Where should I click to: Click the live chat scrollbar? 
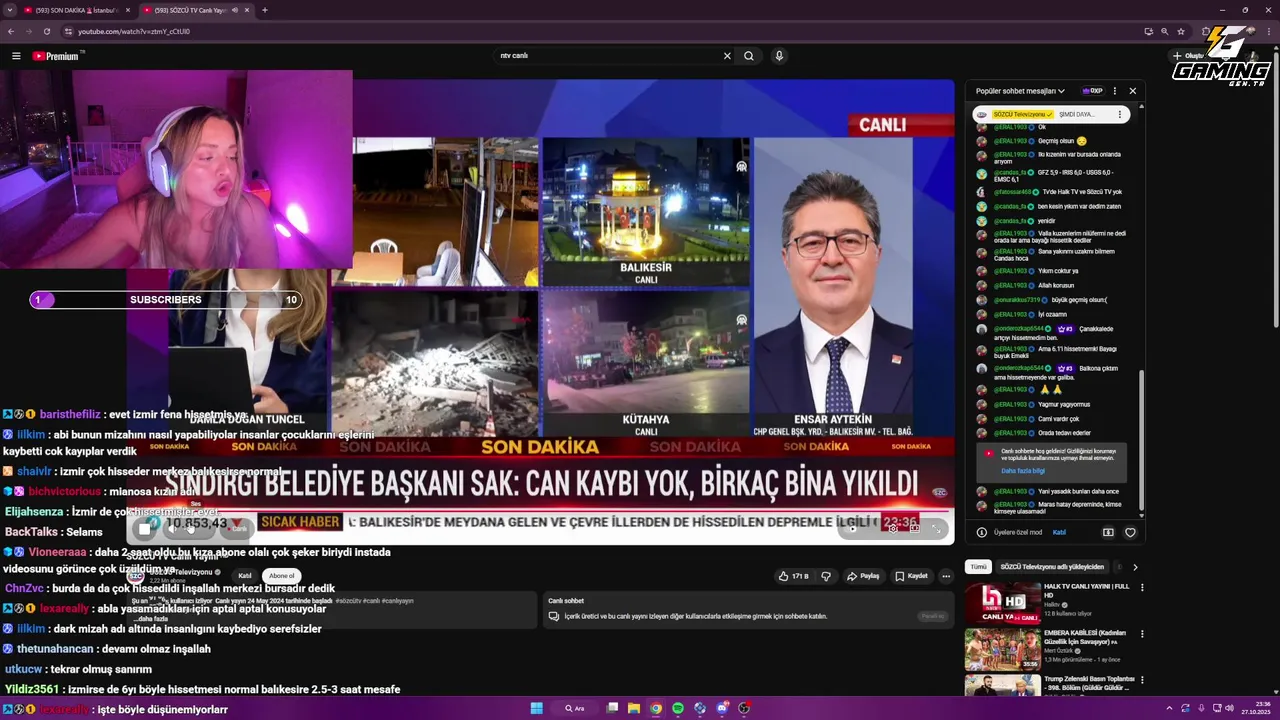tap(1142, 440)
